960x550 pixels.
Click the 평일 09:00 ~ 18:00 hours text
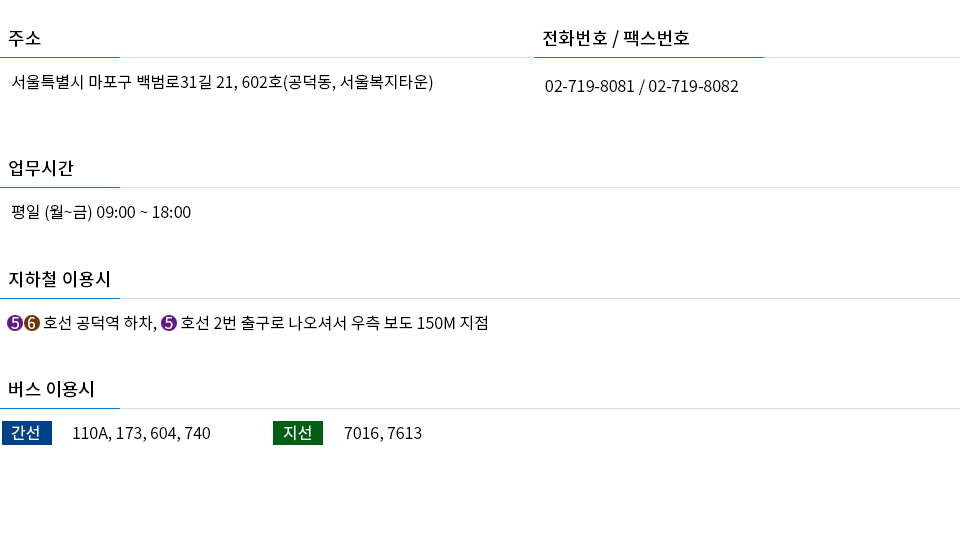click(101, 212)
